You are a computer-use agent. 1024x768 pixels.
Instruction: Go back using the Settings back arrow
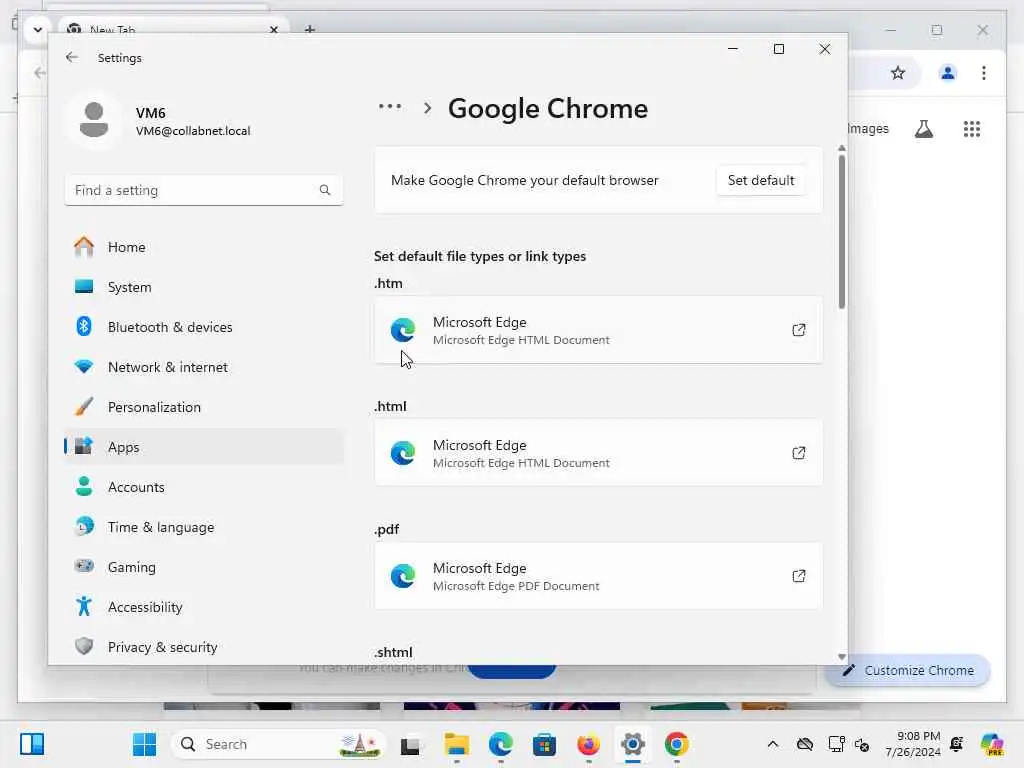pyautogui.click(x=72, y=57)
